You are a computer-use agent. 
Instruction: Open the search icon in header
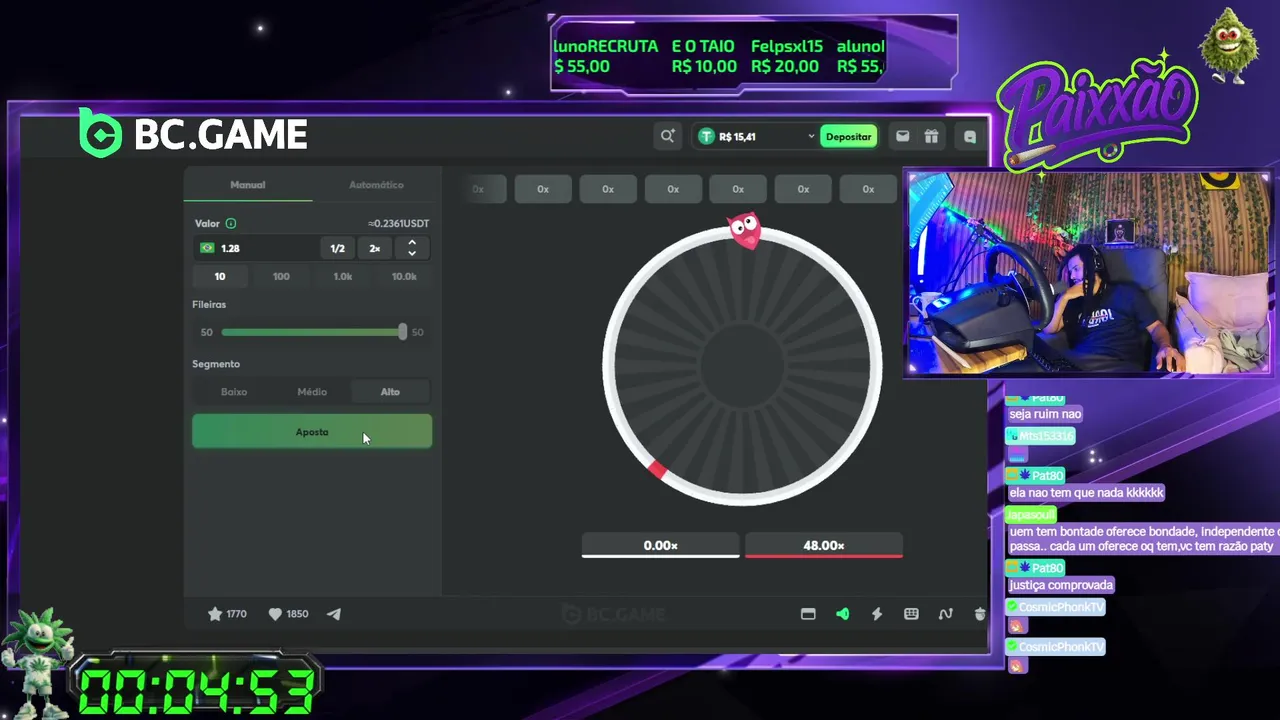(x=667, y=136)
